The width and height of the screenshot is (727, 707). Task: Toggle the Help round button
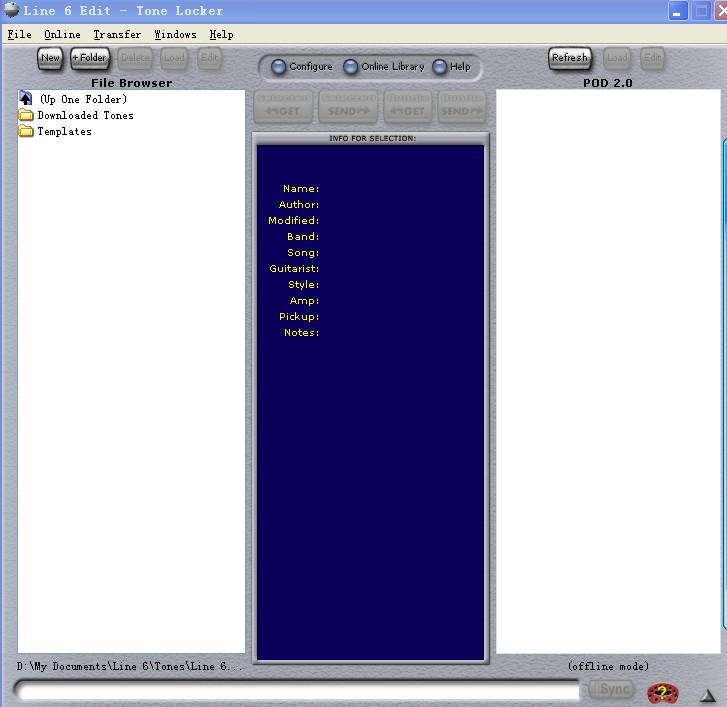[440, 67]
